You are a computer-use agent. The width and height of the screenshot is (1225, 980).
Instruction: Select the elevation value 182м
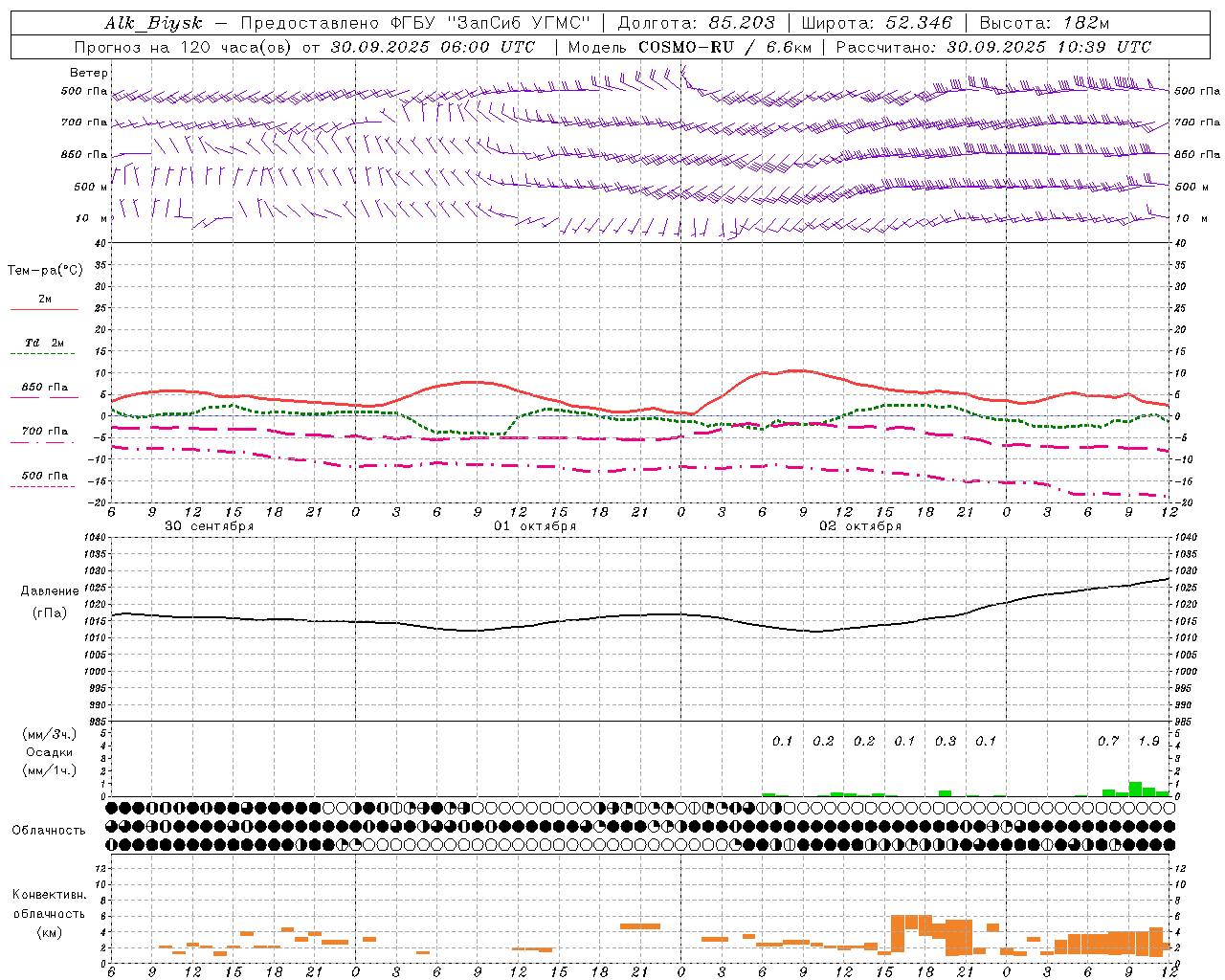pyautogui.click(x=1085, y=23)
